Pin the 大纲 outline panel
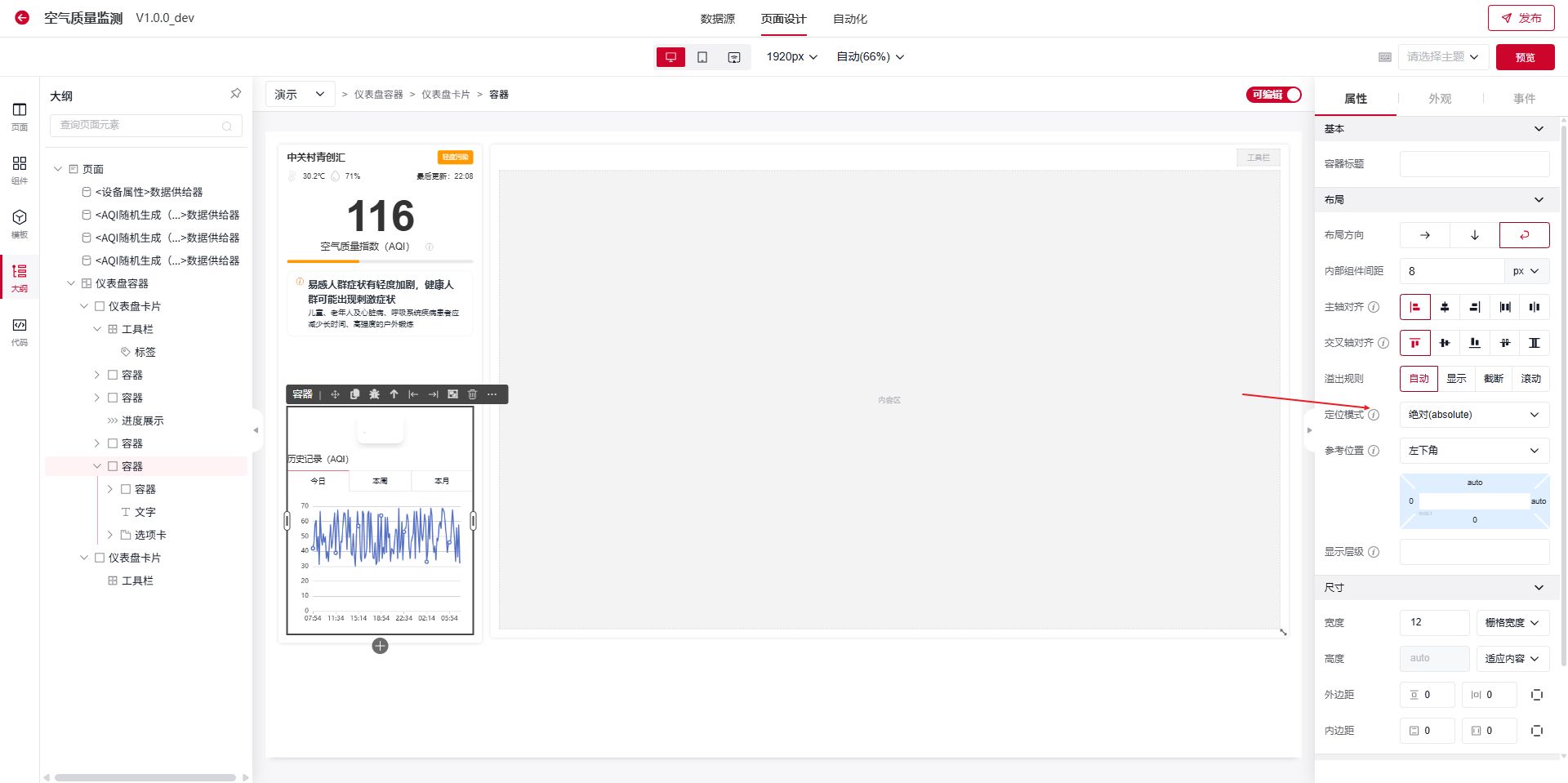 (x=235, y=94)
